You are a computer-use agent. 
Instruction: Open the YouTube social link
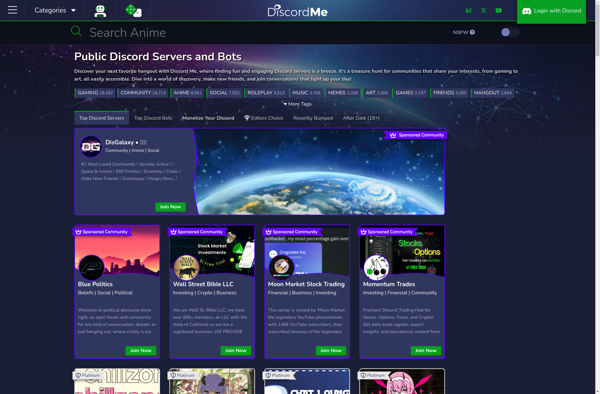tap(499, 10)
